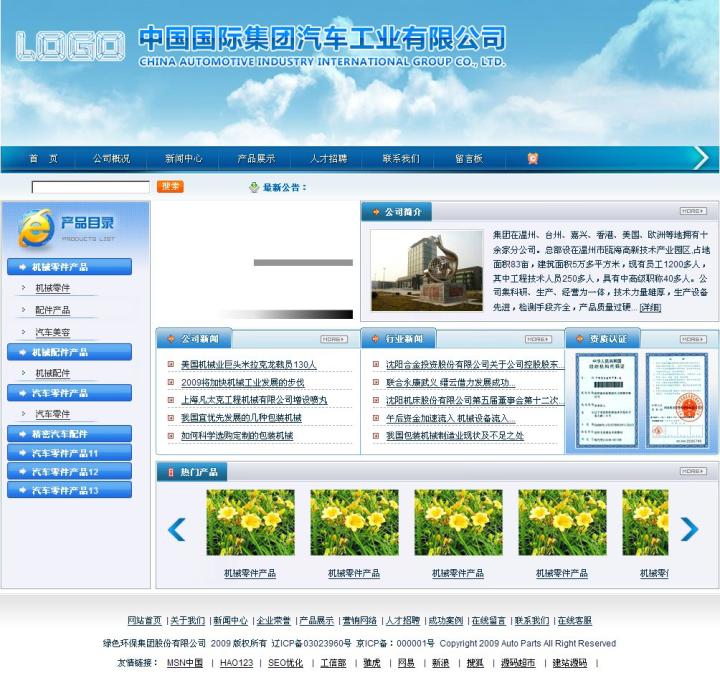Click the MORE icon in the 公司简介 panel

693,211
